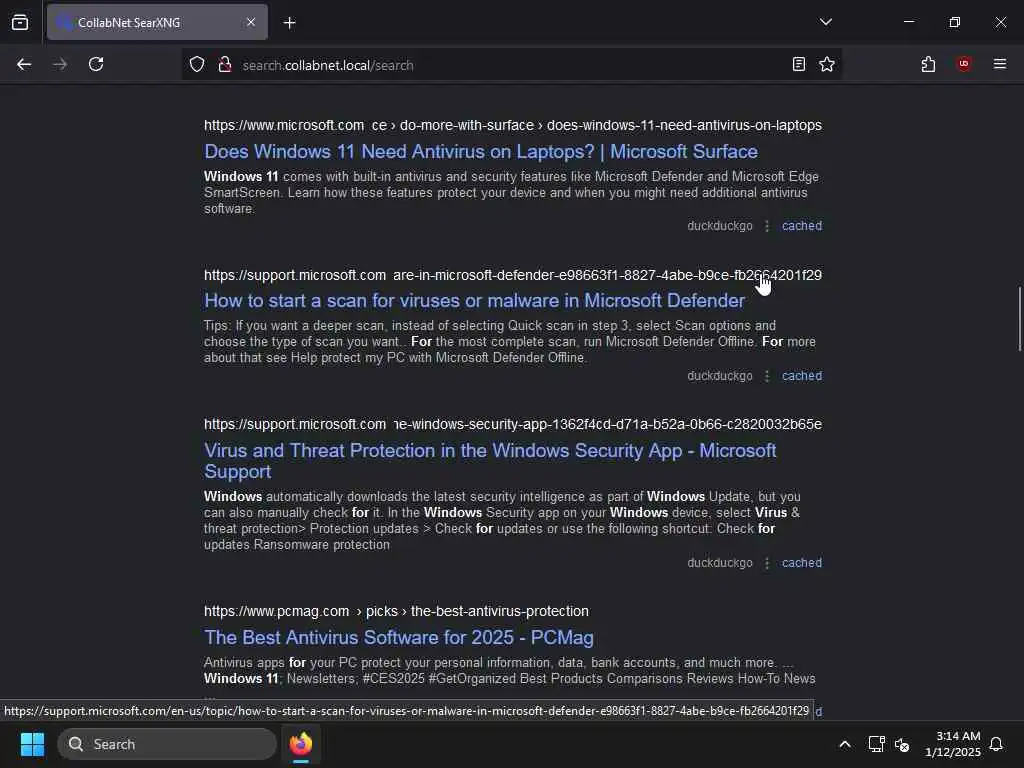
Task: Open options dots for Microsoft Surface result
Action: (767, 226)
